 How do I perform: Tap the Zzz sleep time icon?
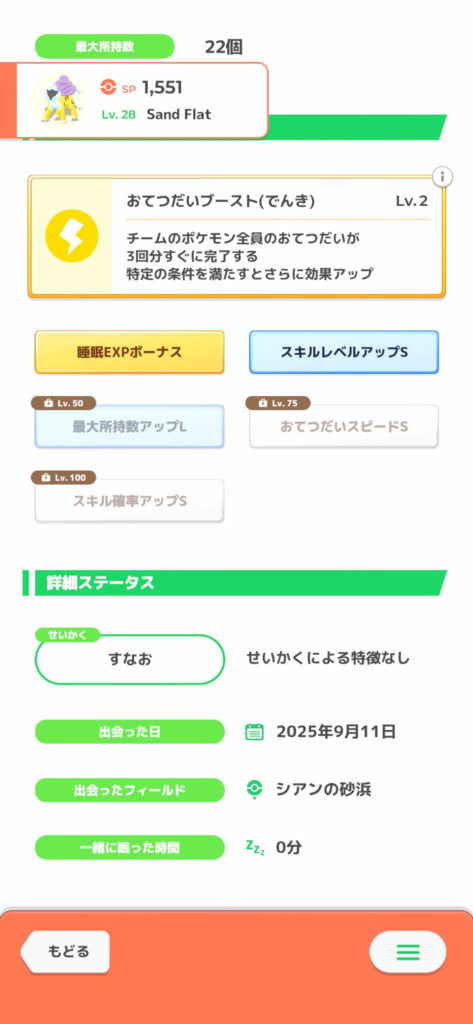(x=255, y=848)
